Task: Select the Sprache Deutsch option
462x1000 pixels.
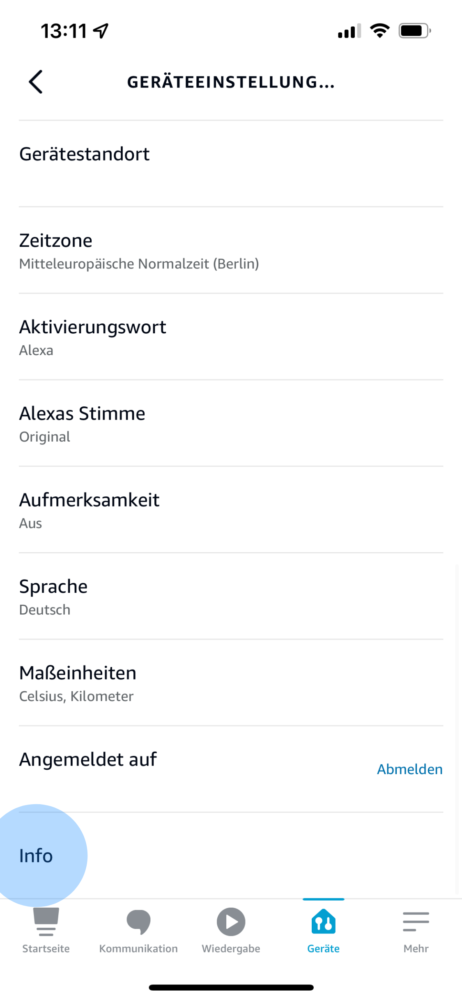Action: 231,596
